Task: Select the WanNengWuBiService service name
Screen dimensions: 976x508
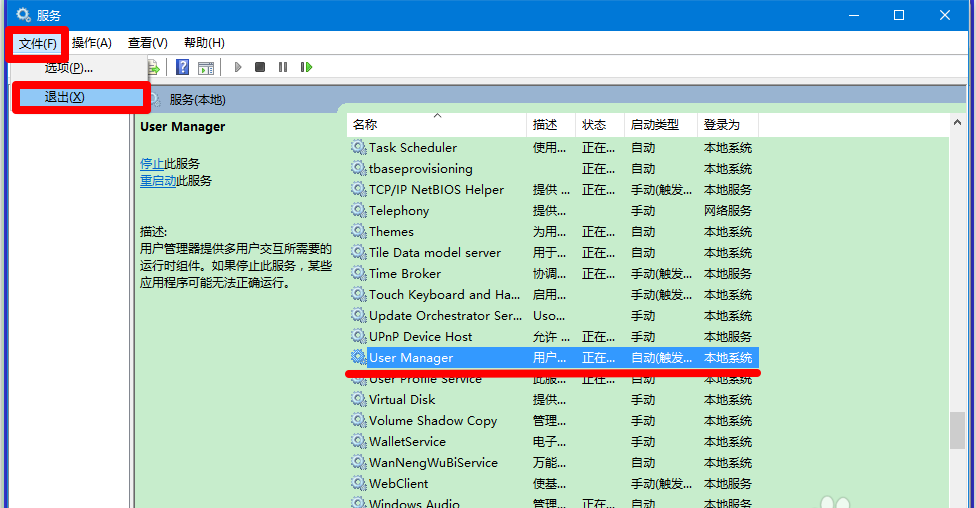Action: point(433,463)
